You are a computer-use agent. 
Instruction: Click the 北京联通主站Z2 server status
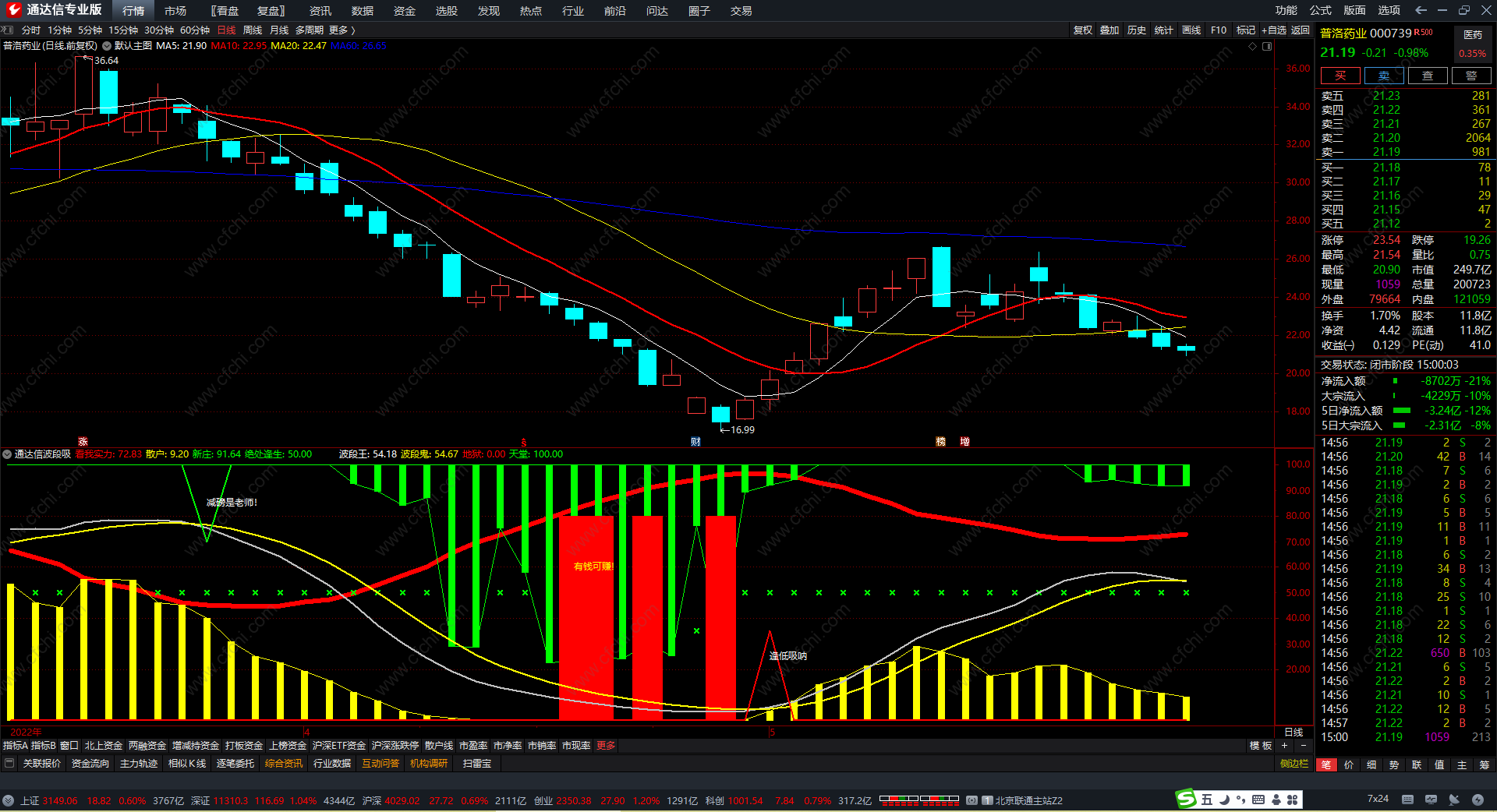click(x=1028, y=800)
